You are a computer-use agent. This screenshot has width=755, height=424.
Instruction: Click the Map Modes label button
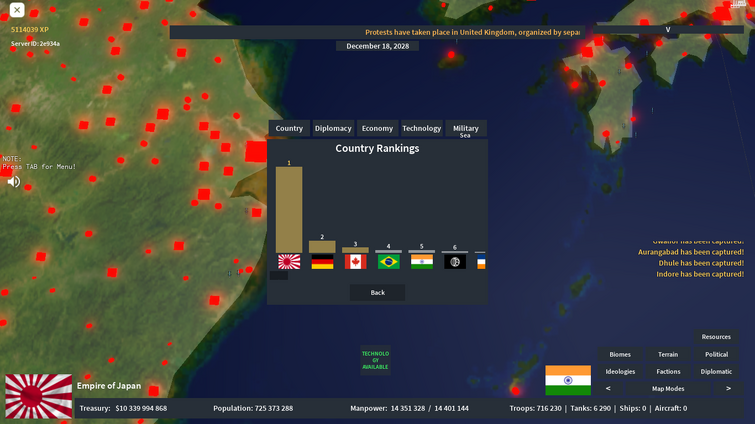pyautogui.click(x=668, y=388)
